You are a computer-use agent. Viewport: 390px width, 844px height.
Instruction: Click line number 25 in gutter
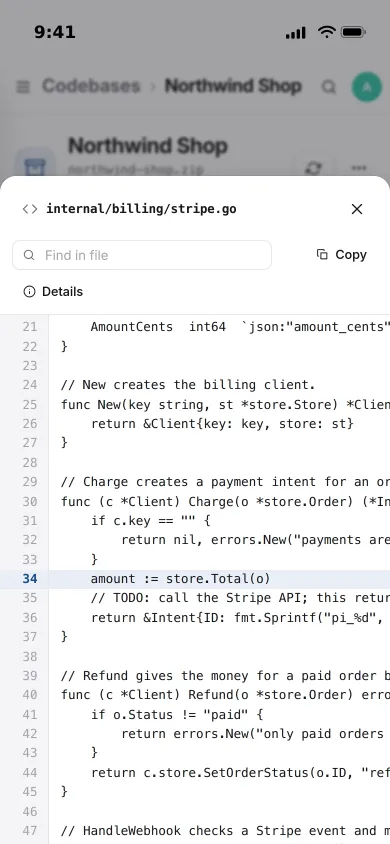30,404
